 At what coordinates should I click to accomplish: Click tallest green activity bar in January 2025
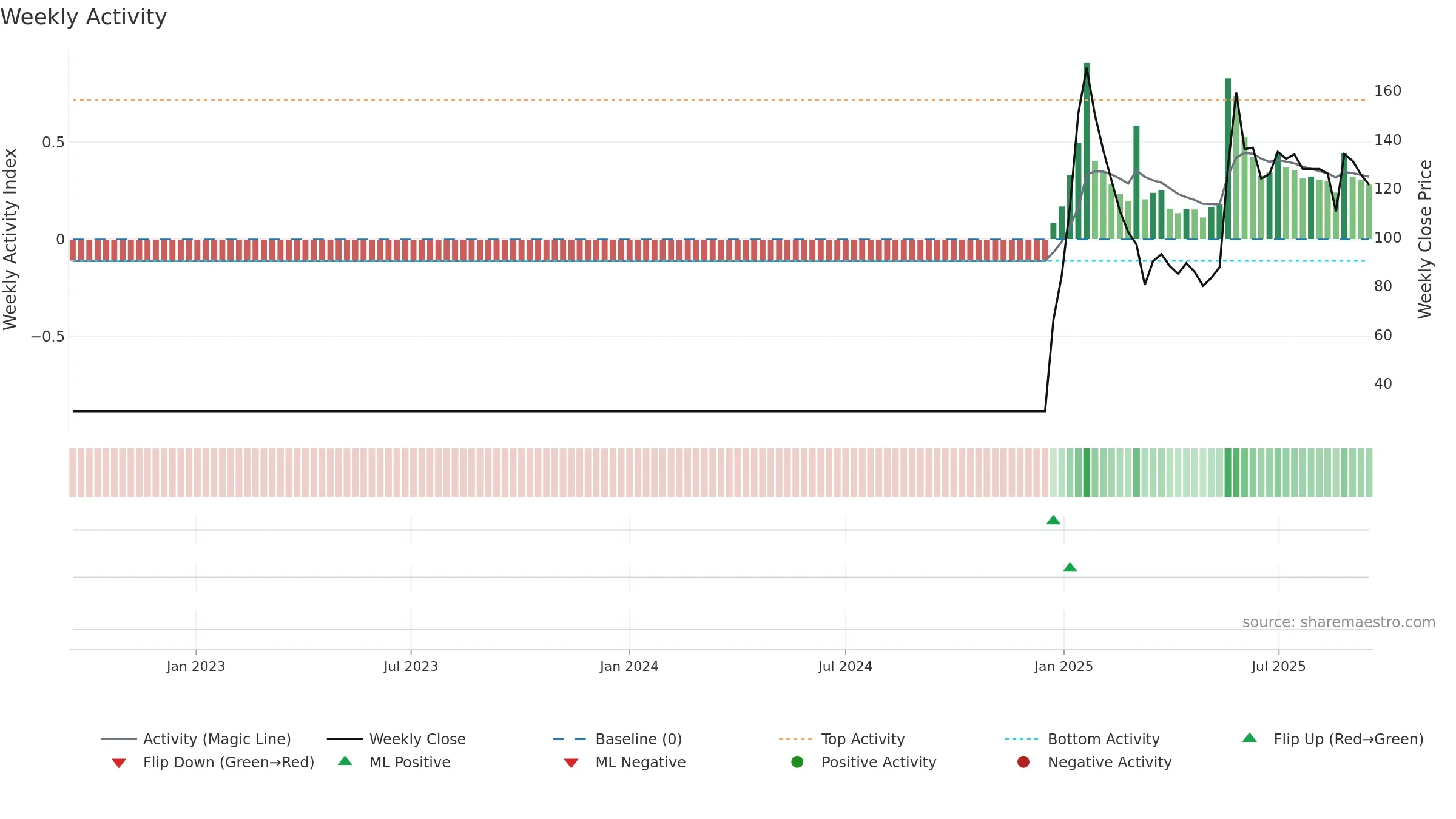click(1087, 150)
